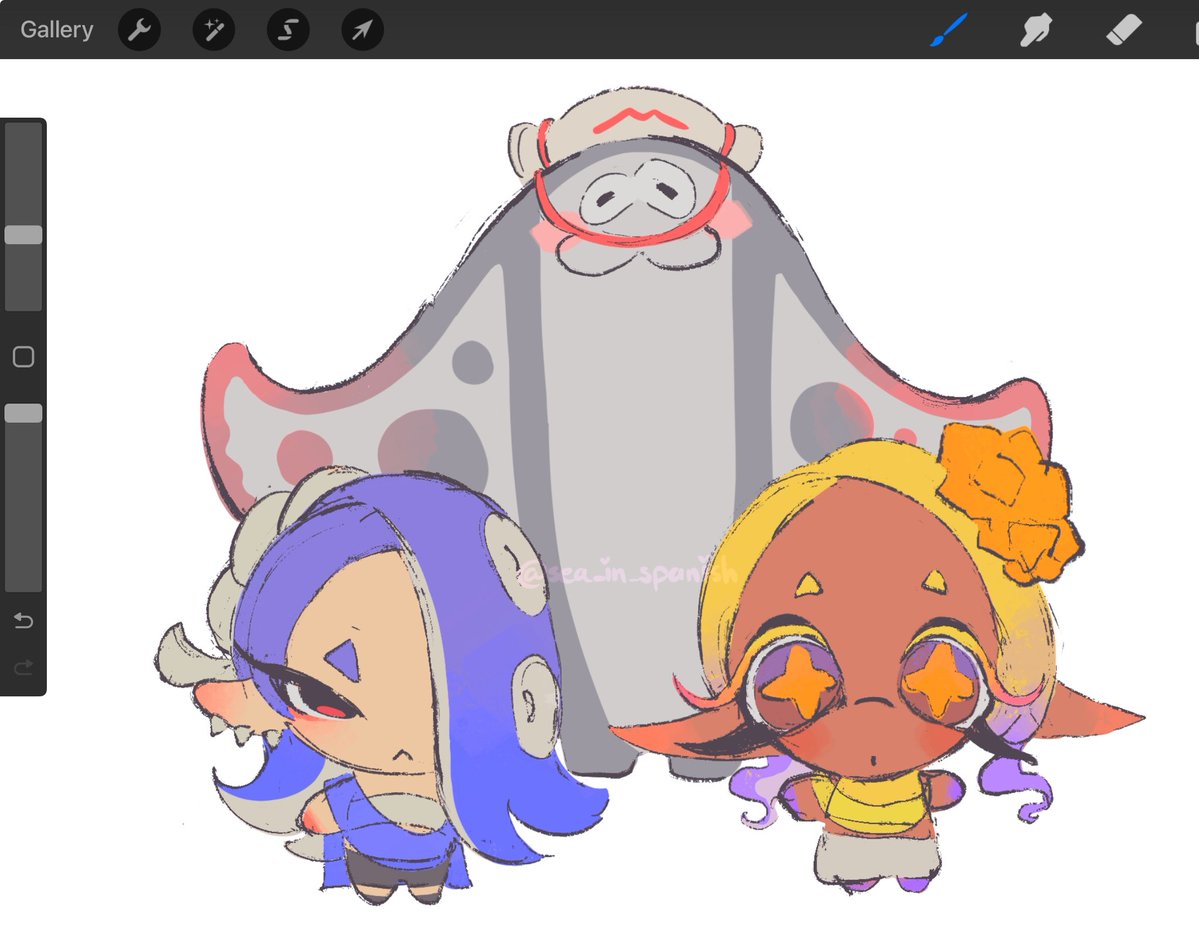Select the Eraser tool
This screenshot has height=930, width=1199.
tap(1123, 30)
